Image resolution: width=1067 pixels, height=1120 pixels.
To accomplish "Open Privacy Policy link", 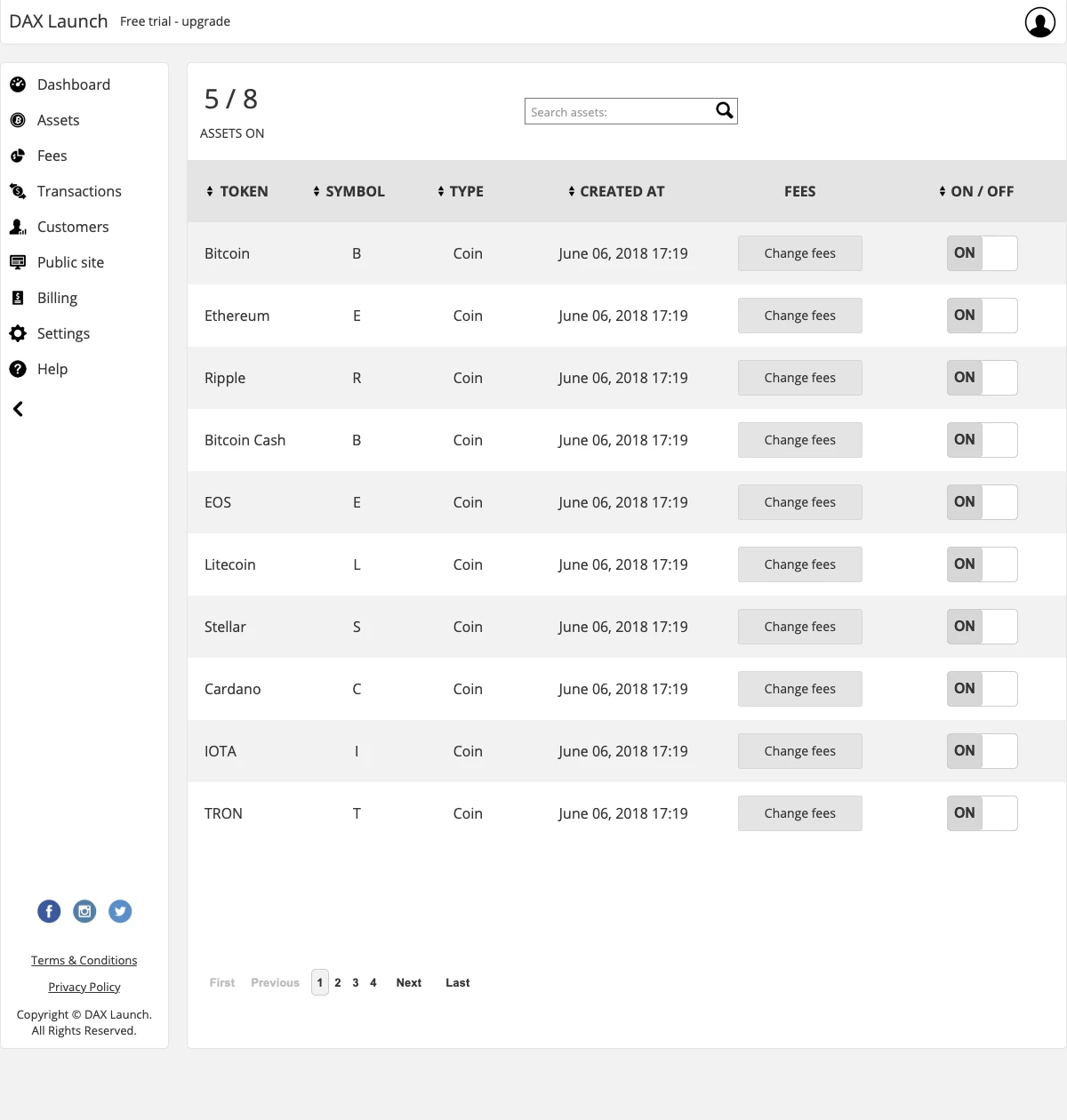I will pos(84,987).
